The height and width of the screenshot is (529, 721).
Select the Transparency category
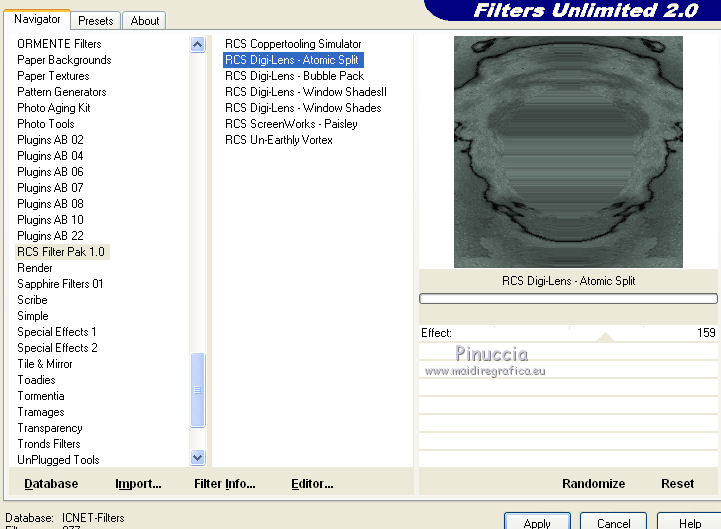(50, 428)
